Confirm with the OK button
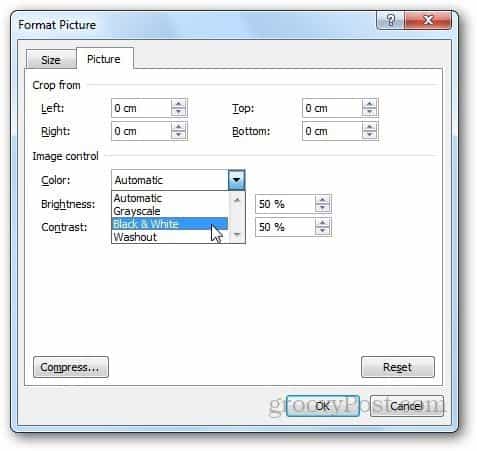Screen dimensions: 477x451 pos(323,406)
